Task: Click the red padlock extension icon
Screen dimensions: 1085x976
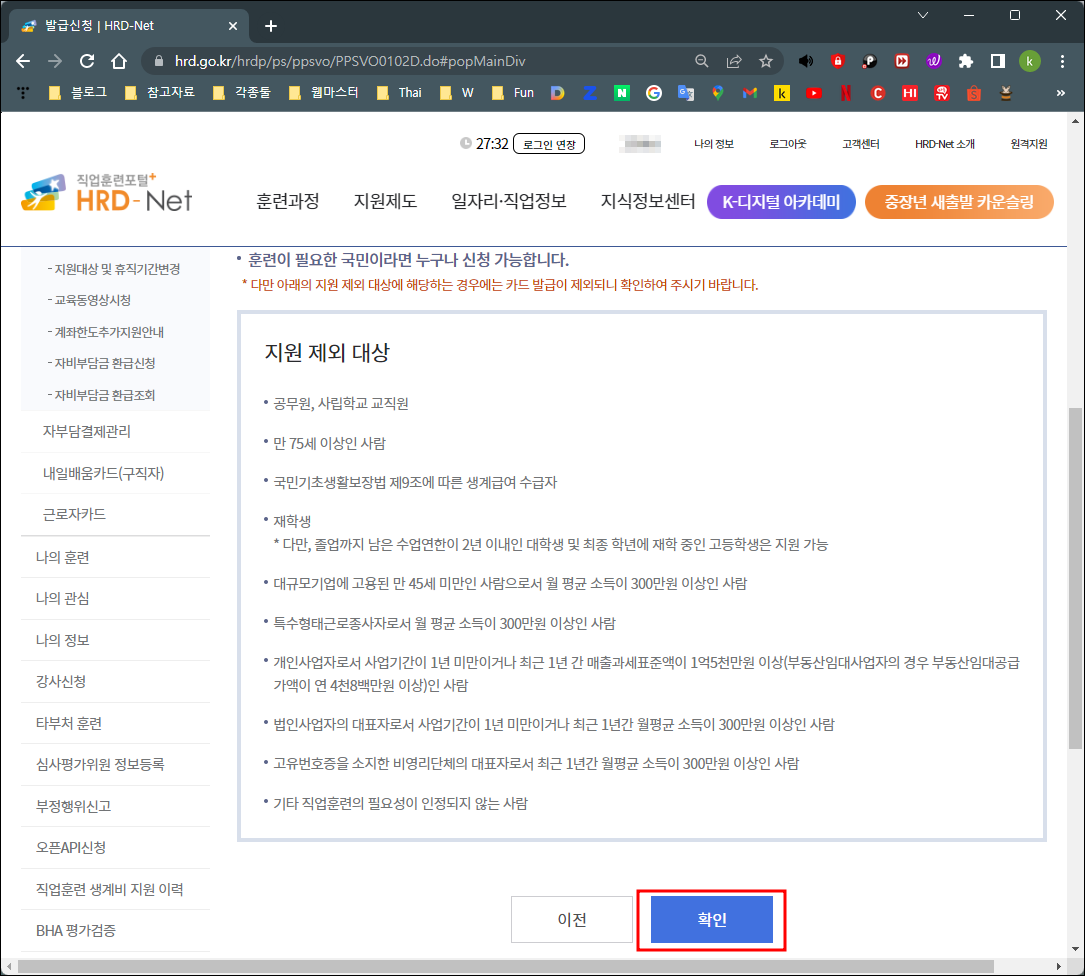Action: coord(838,60)
